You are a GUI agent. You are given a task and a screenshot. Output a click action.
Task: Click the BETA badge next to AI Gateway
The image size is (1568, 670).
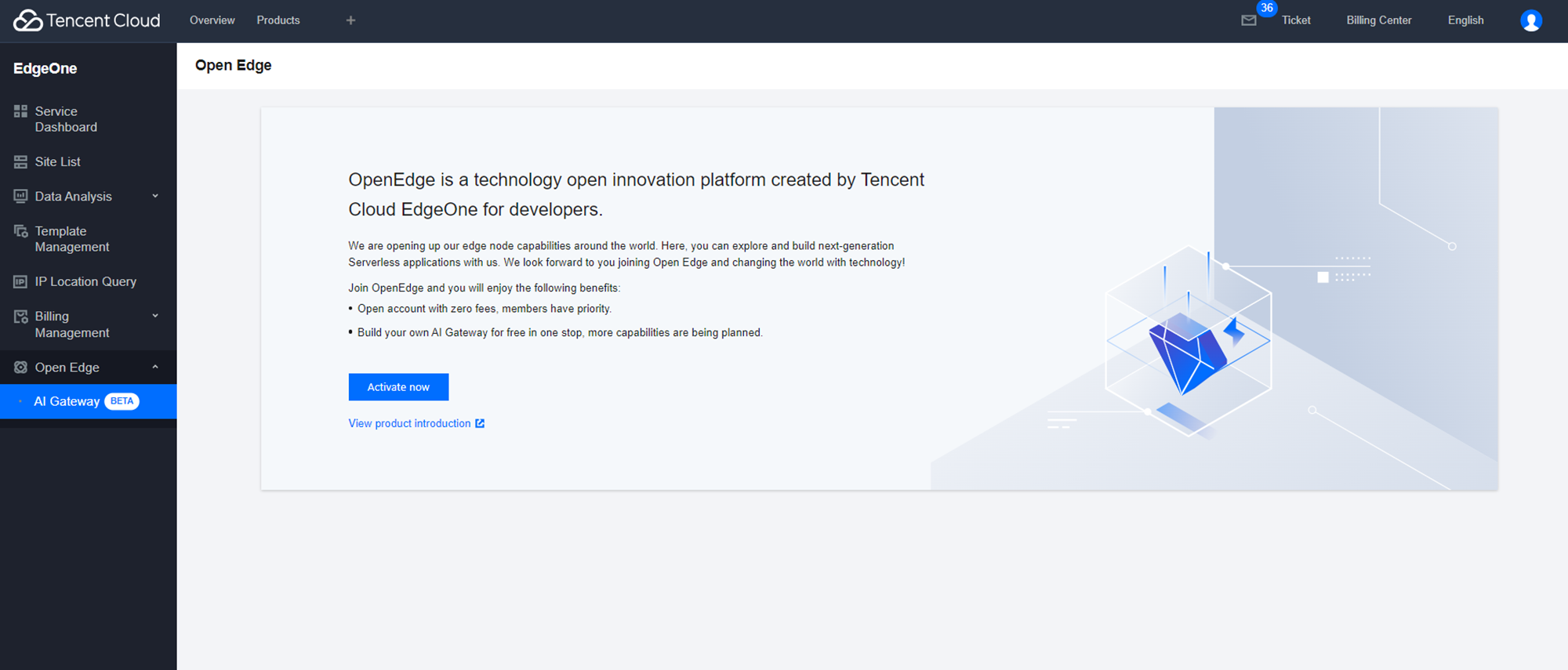[x=122, y=401]
